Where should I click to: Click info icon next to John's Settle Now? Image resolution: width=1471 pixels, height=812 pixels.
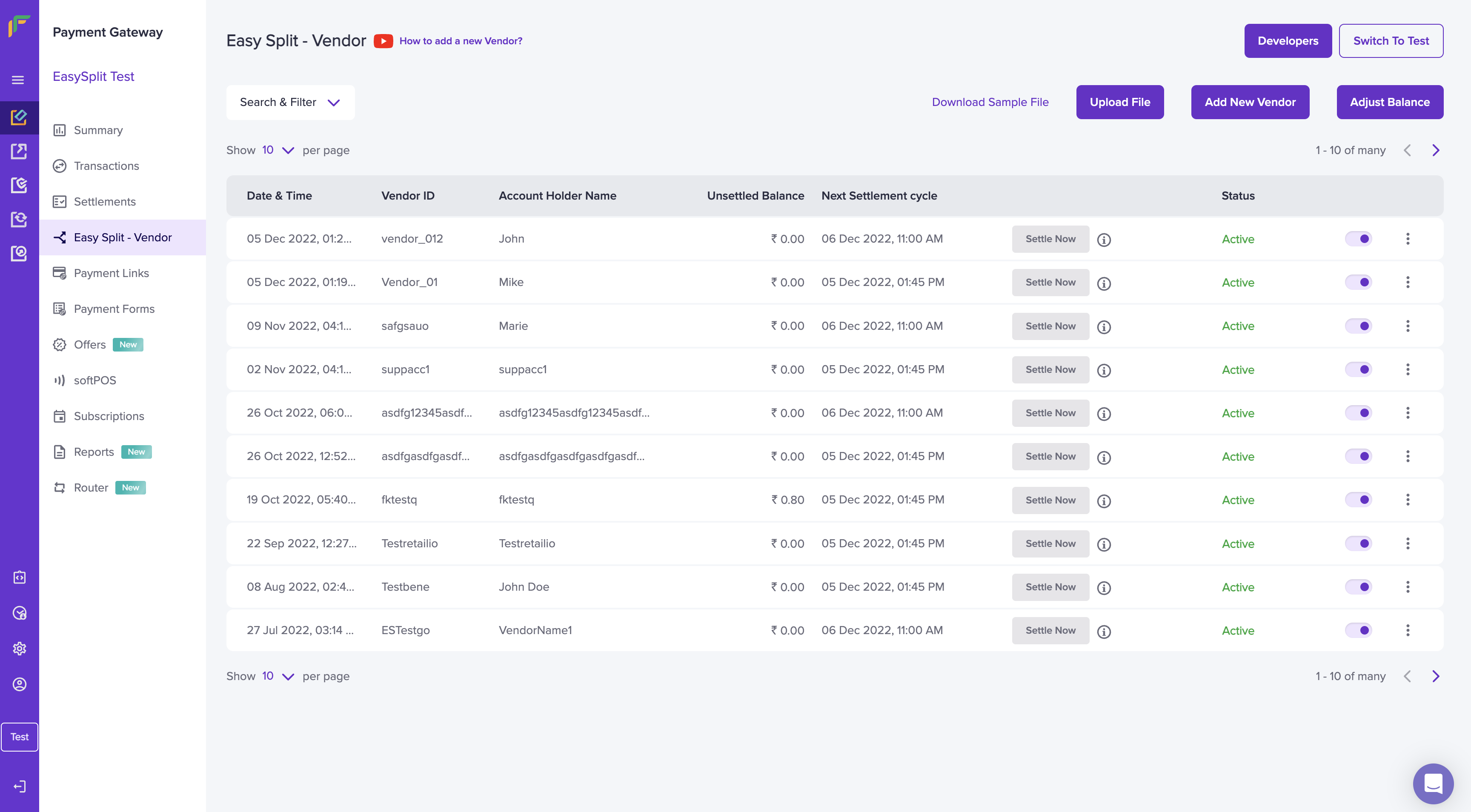coord(1104,240)
